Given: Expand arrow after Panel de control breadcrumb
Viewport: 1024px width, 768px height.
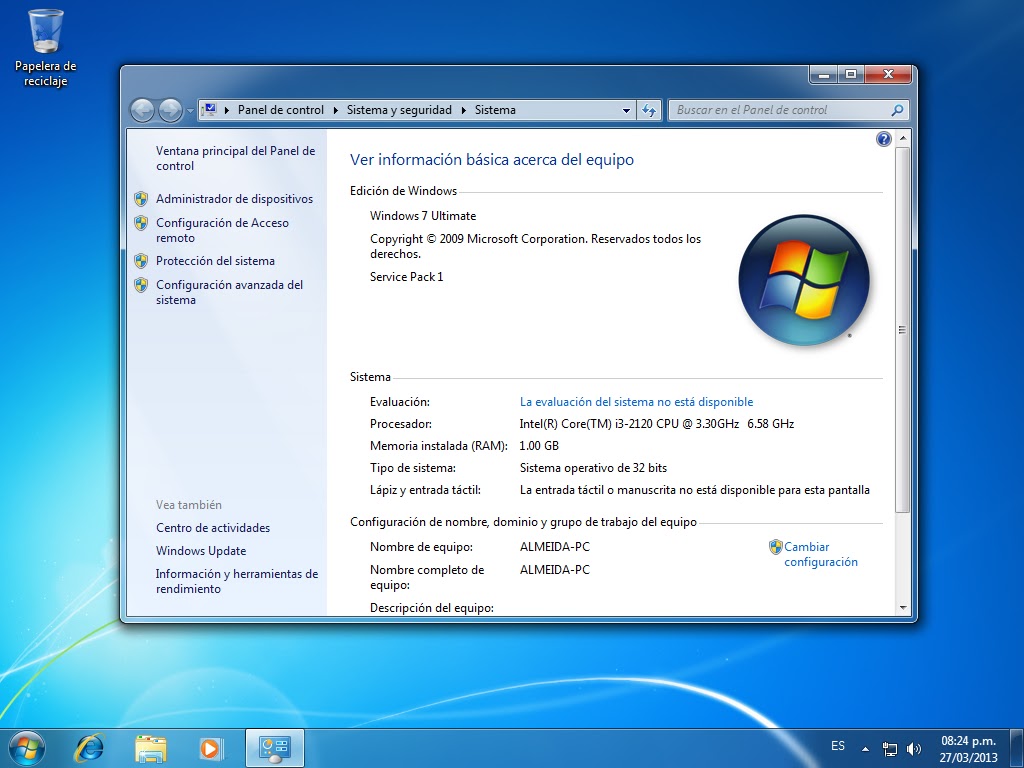Looking at the screenshot, I should coord(335,110).
